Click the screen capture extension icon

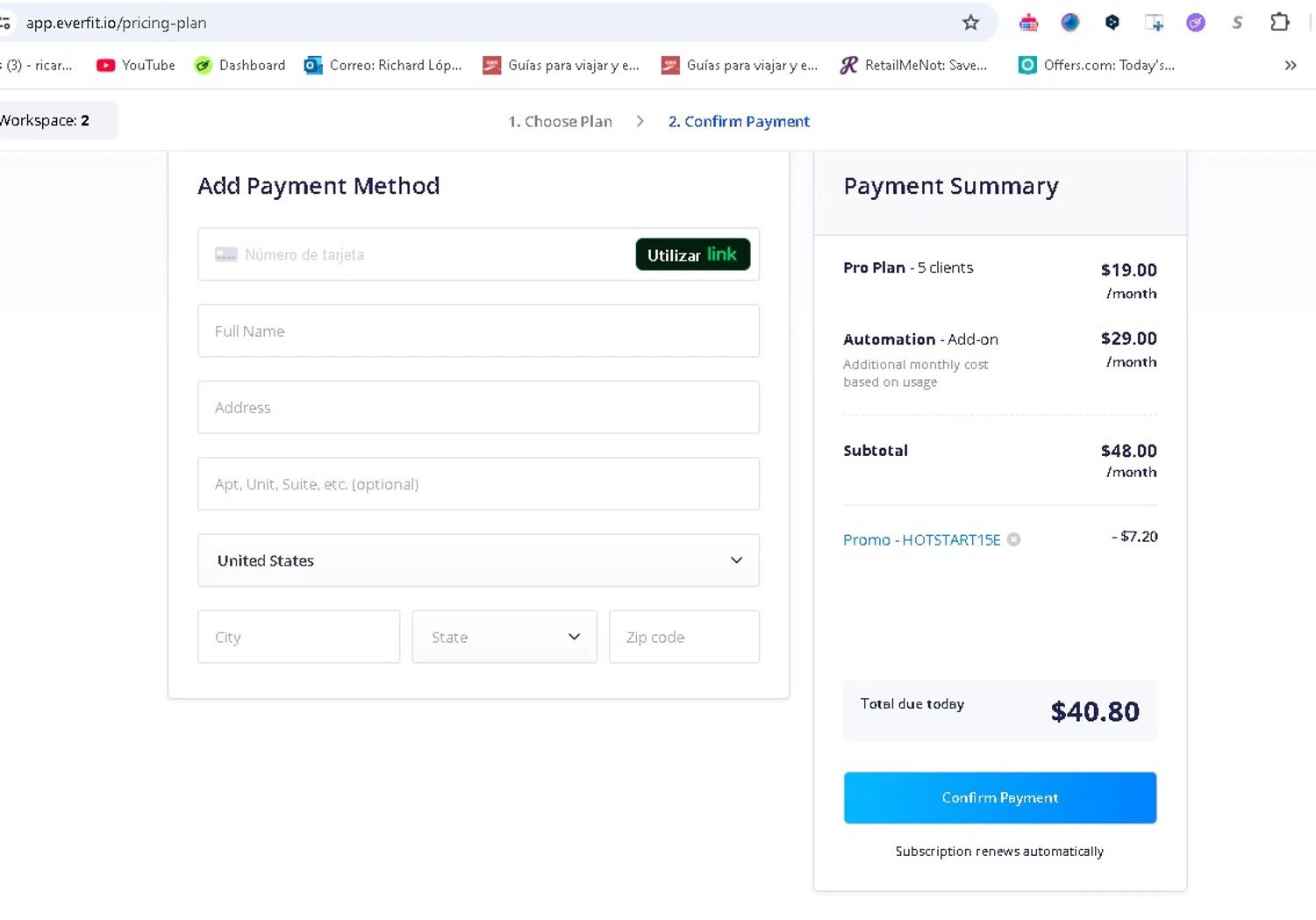pos(1154,23)
